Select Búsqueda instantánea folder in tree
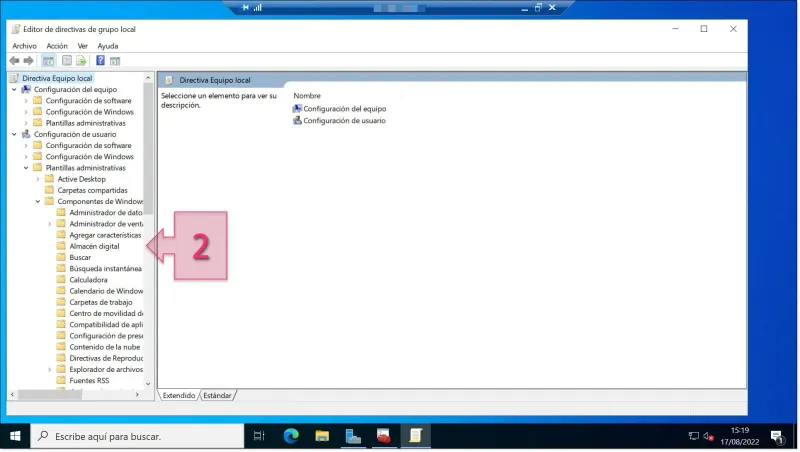Image resolution: width=800 pixels, height=452 pixels. 106,269
